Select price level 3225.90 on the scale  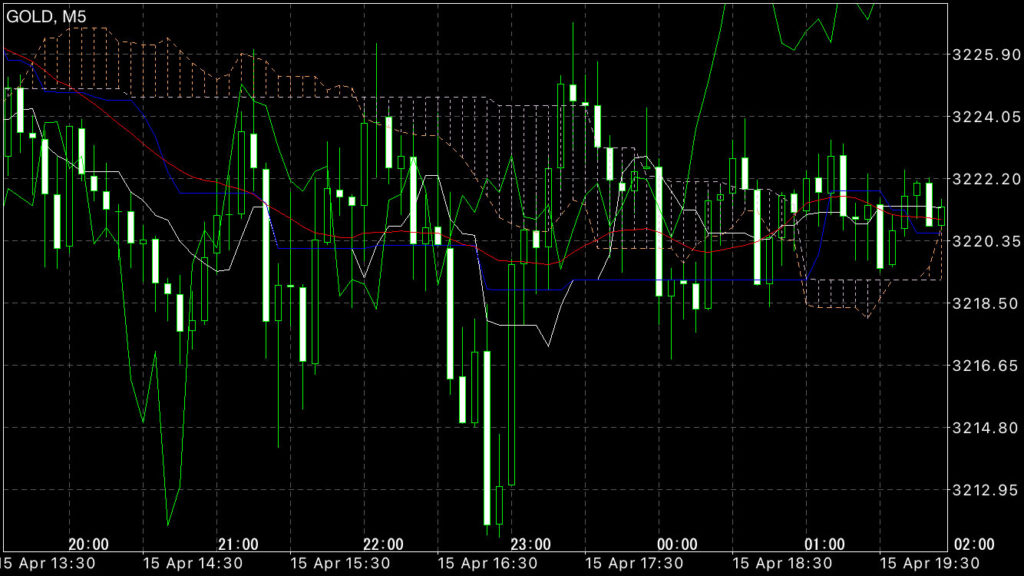coord(986,55)
